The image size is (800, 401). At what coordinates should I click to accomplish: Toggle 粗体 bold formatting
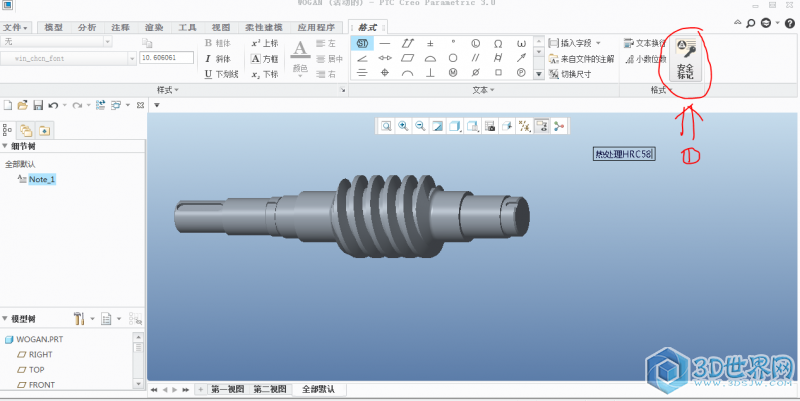tap(218, 43)
